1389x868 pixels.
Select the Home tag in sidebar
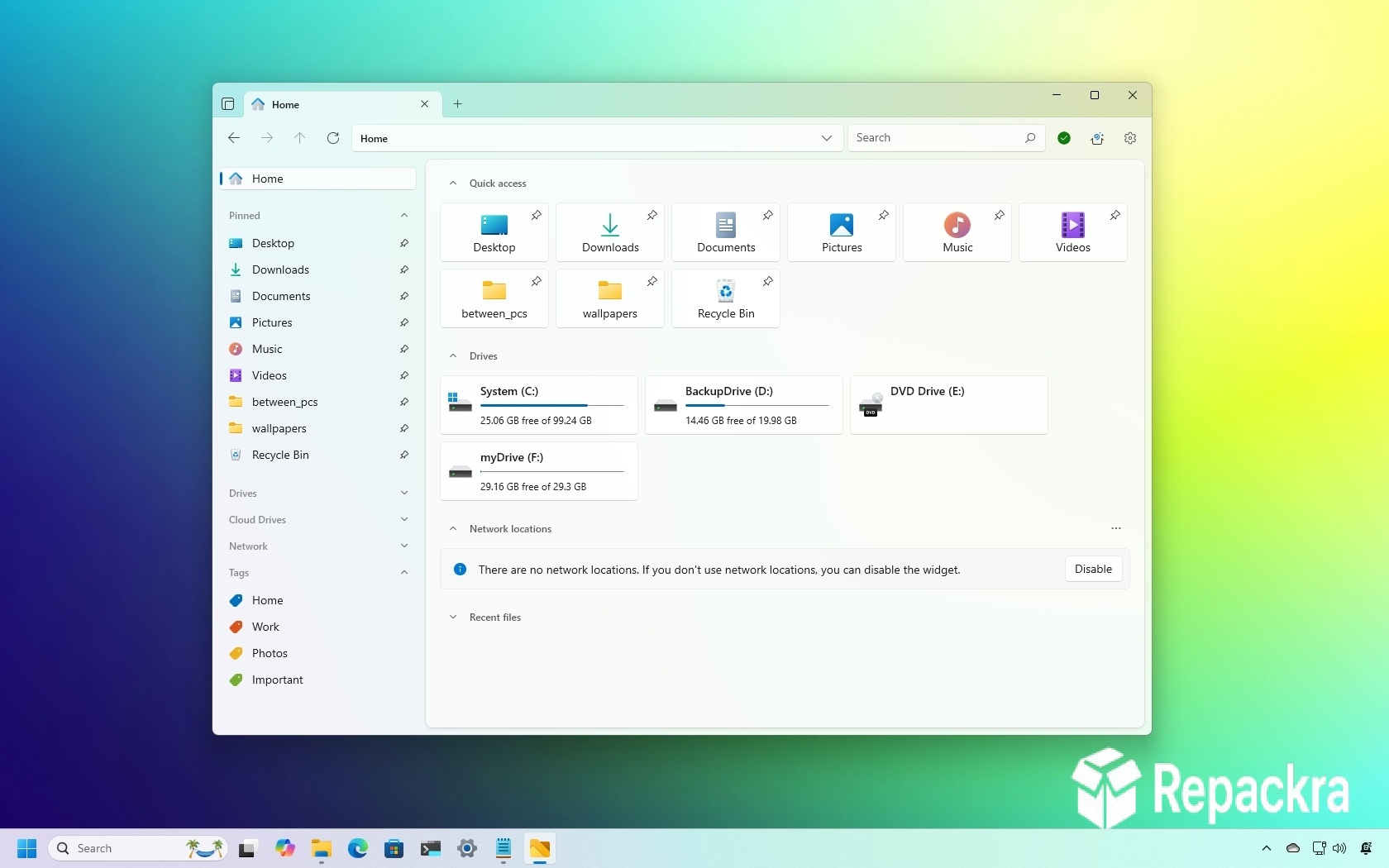pyautogui.click(x=318, y=600)
